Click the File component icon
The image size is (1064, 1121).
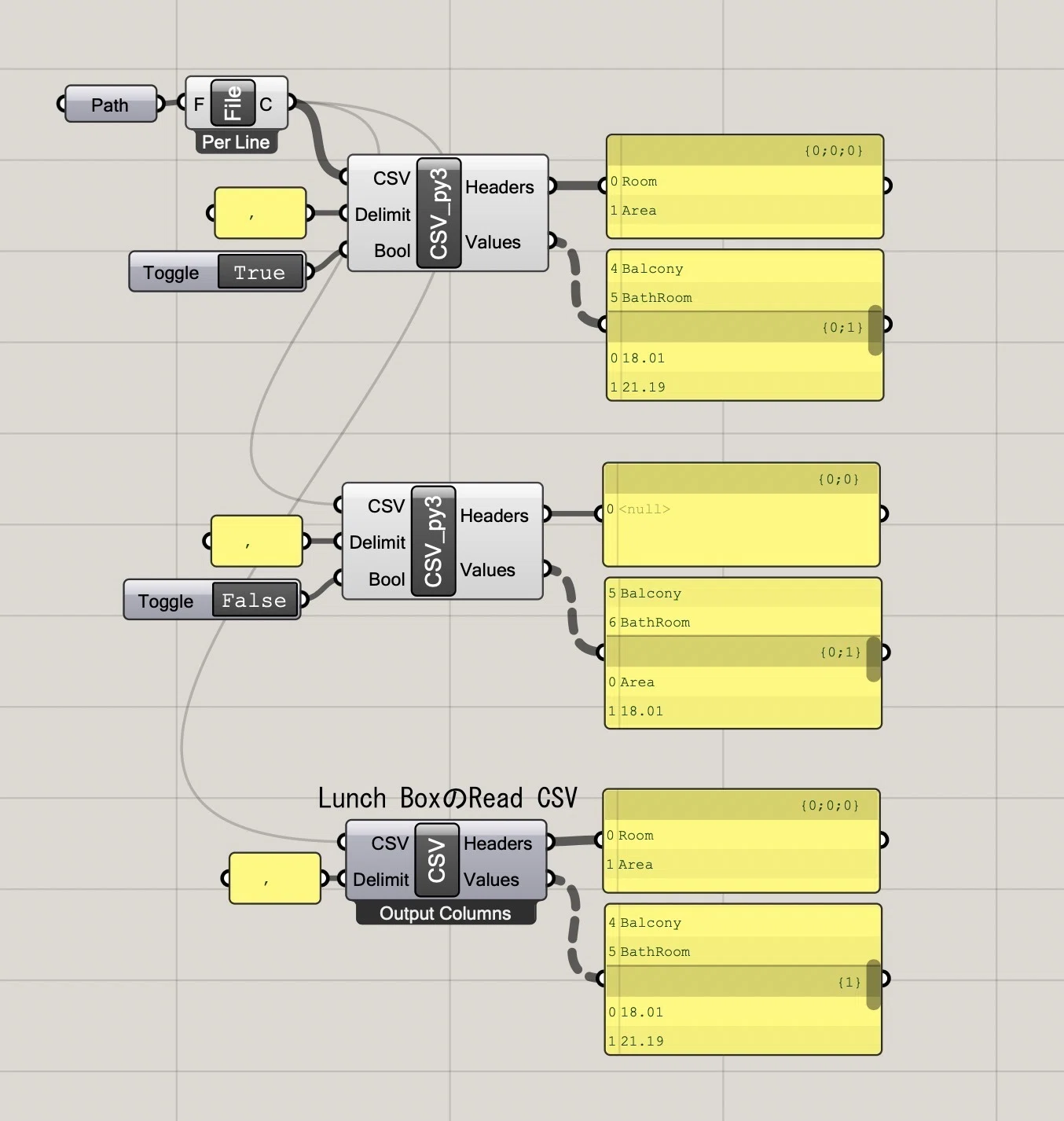(233, 102)
